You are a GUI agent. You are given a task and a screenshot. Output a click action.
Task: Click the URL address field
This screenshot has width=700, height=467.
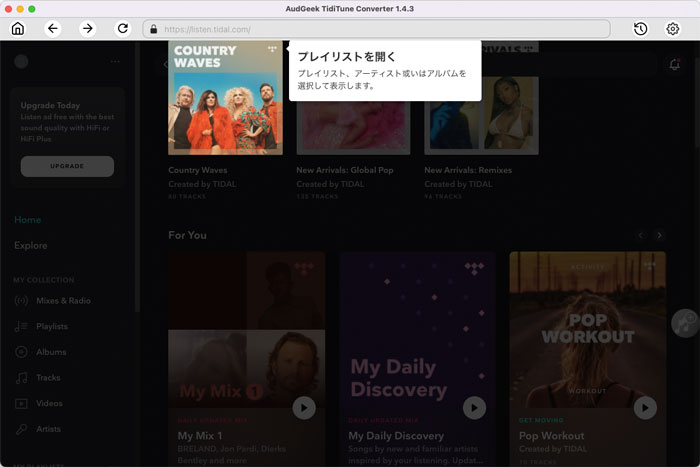pyautogui.click(x=376, y=29)
